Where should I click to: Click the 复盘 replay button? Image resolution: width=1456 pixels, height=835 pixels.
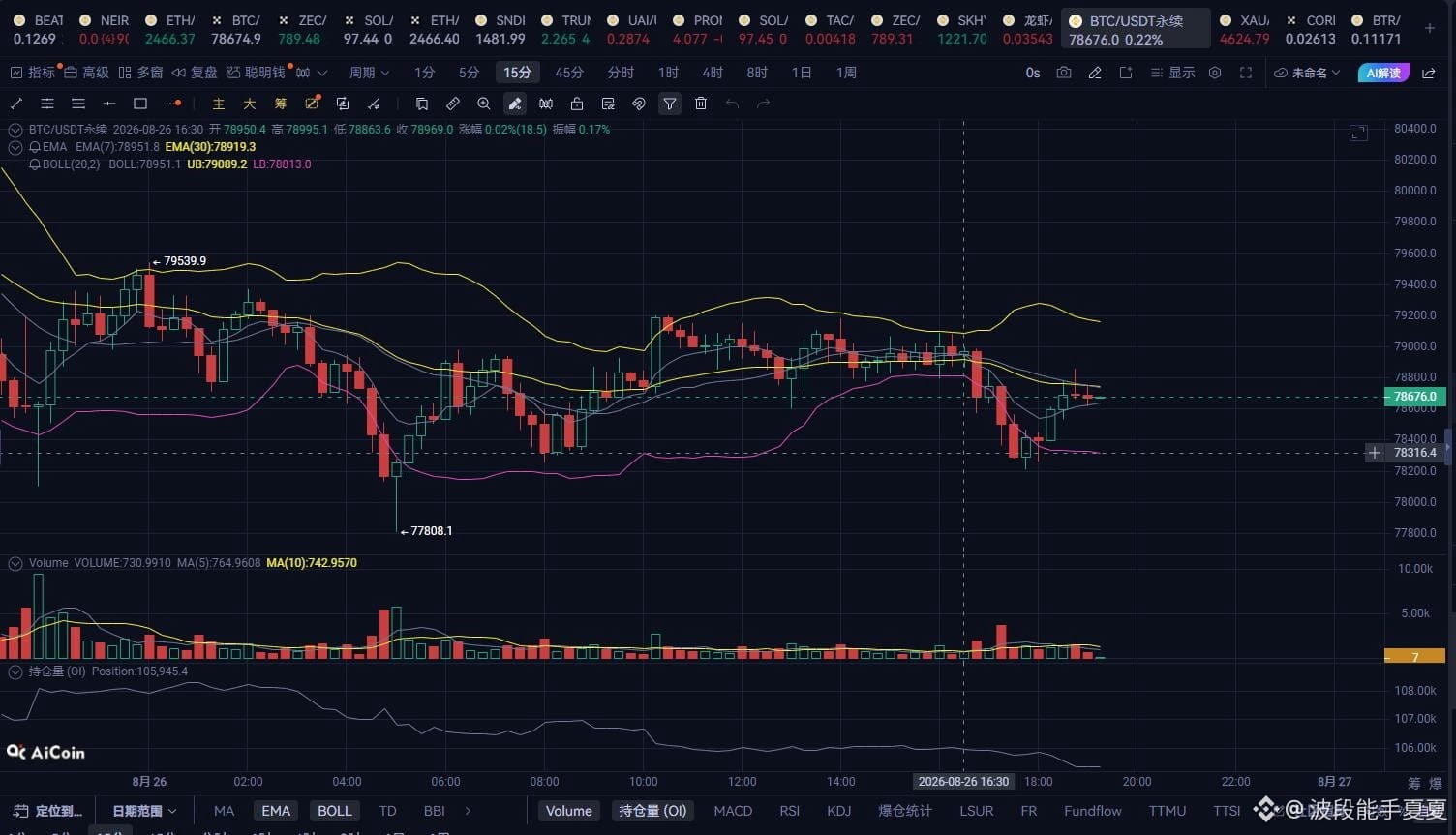(x=195, y=73)
